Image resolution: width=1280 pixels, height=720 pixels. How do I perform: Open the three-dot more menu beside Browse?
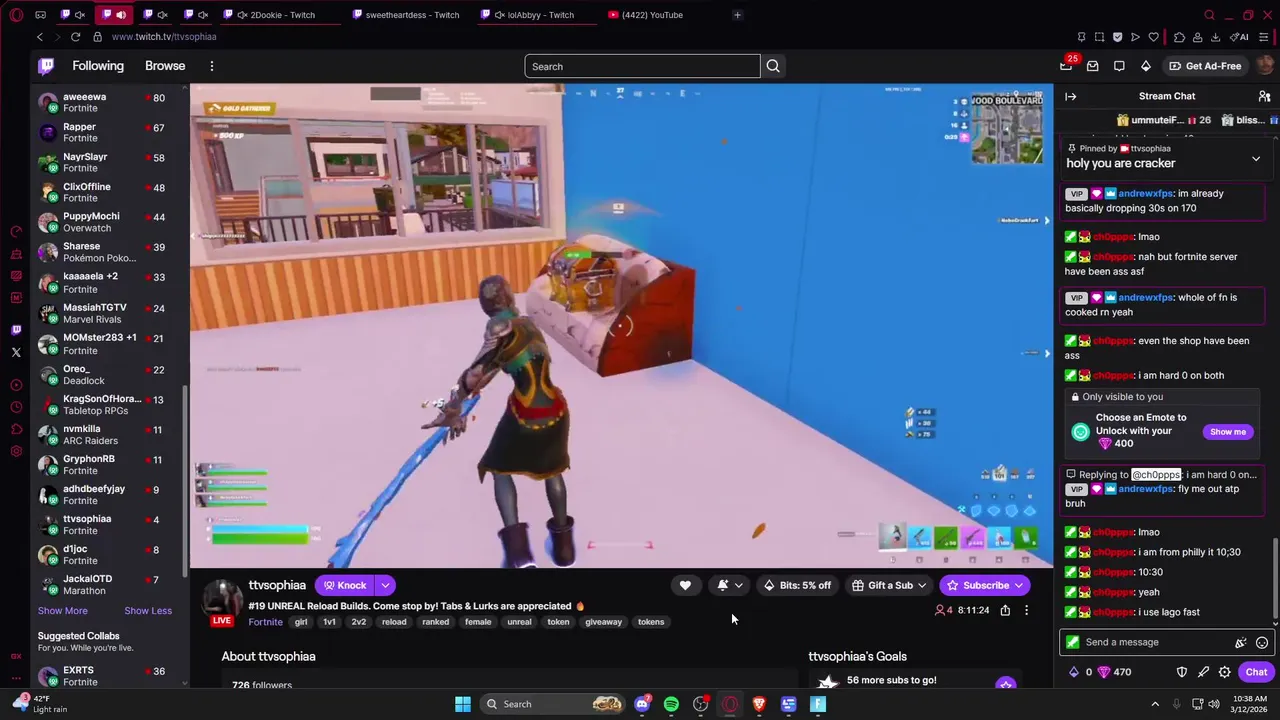[211, 66]
